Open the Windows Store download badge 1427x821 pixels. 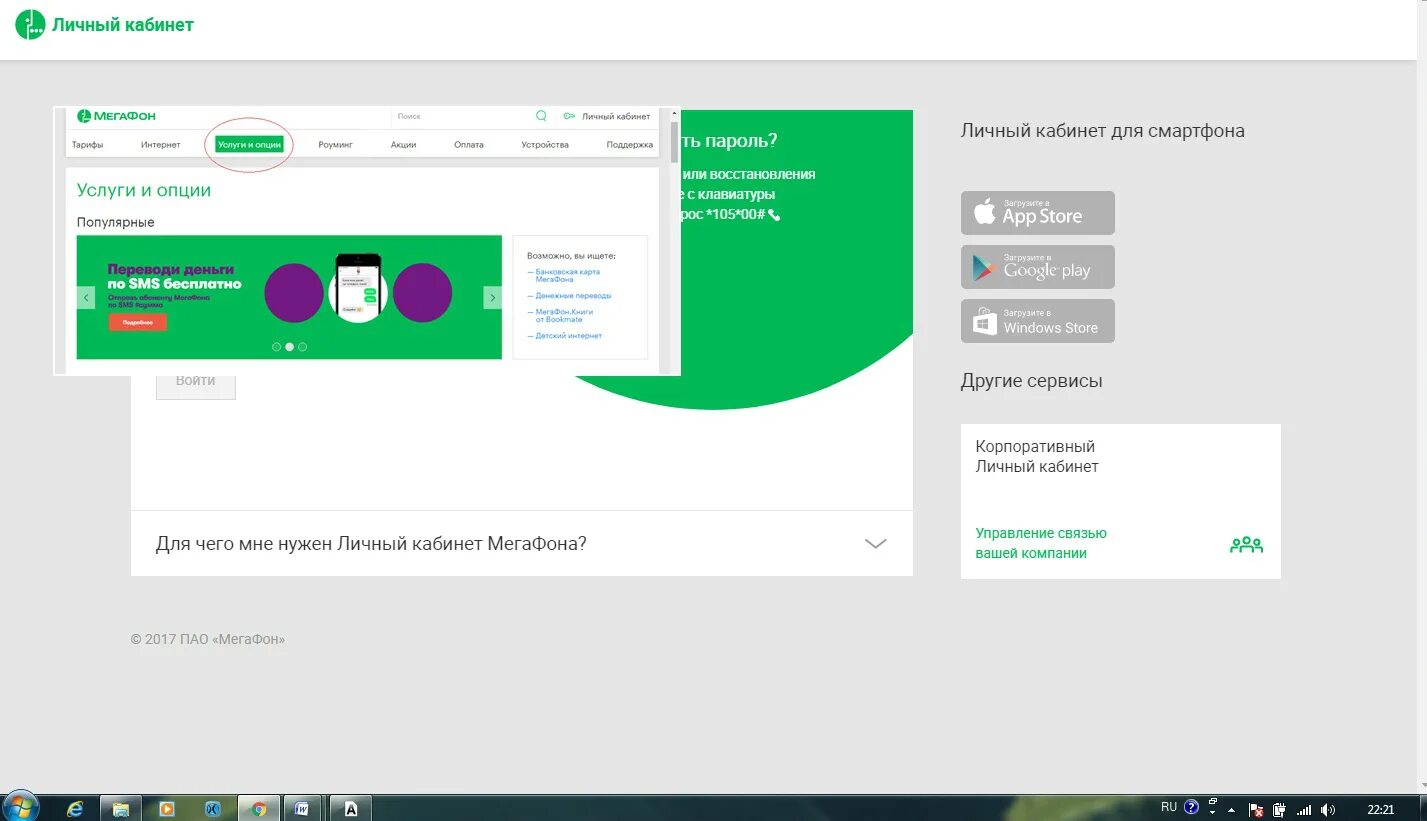[1038, 321]
